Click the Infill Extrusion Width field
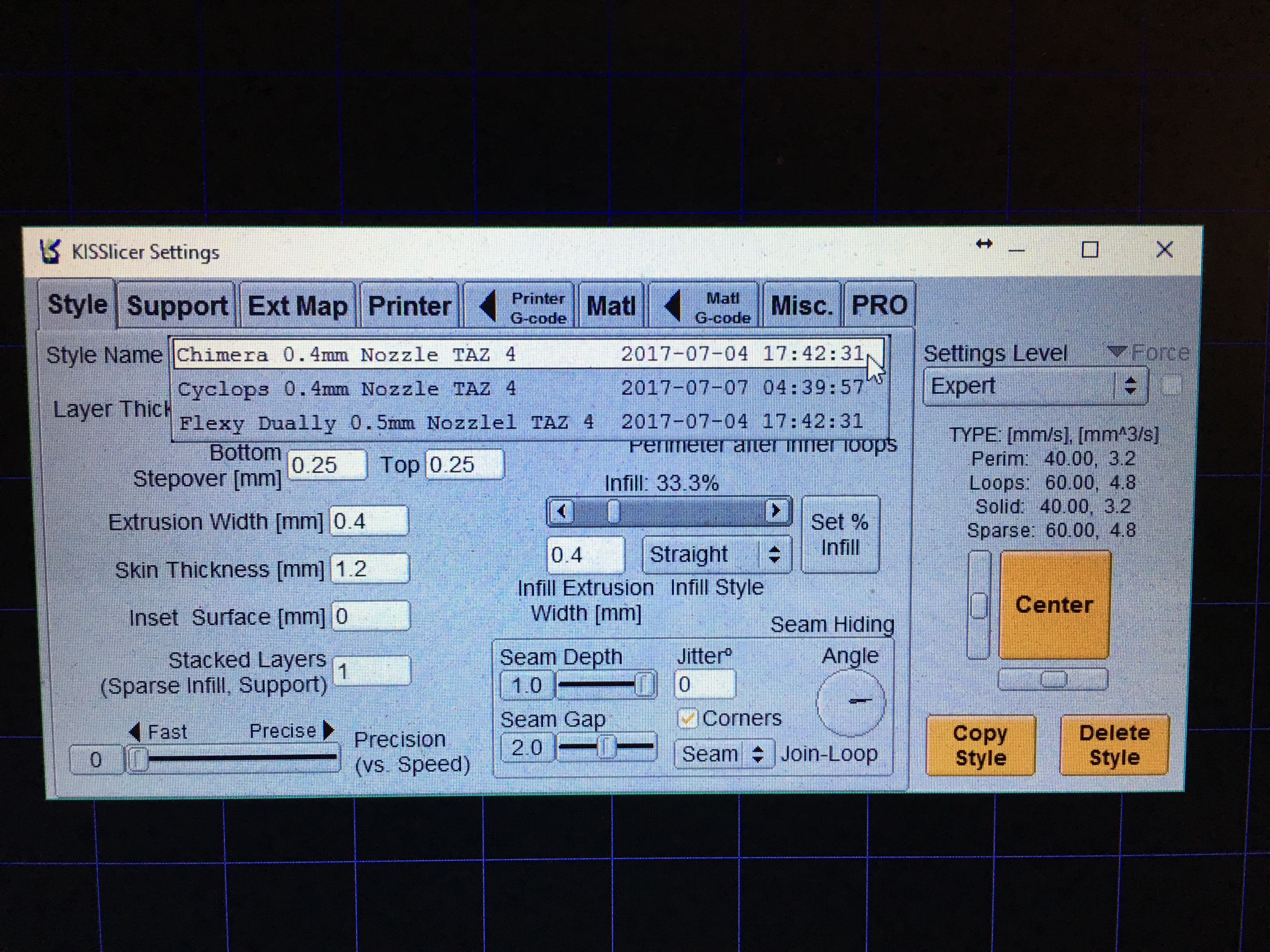The image size is (1270, 952). [x=586, y=555]
